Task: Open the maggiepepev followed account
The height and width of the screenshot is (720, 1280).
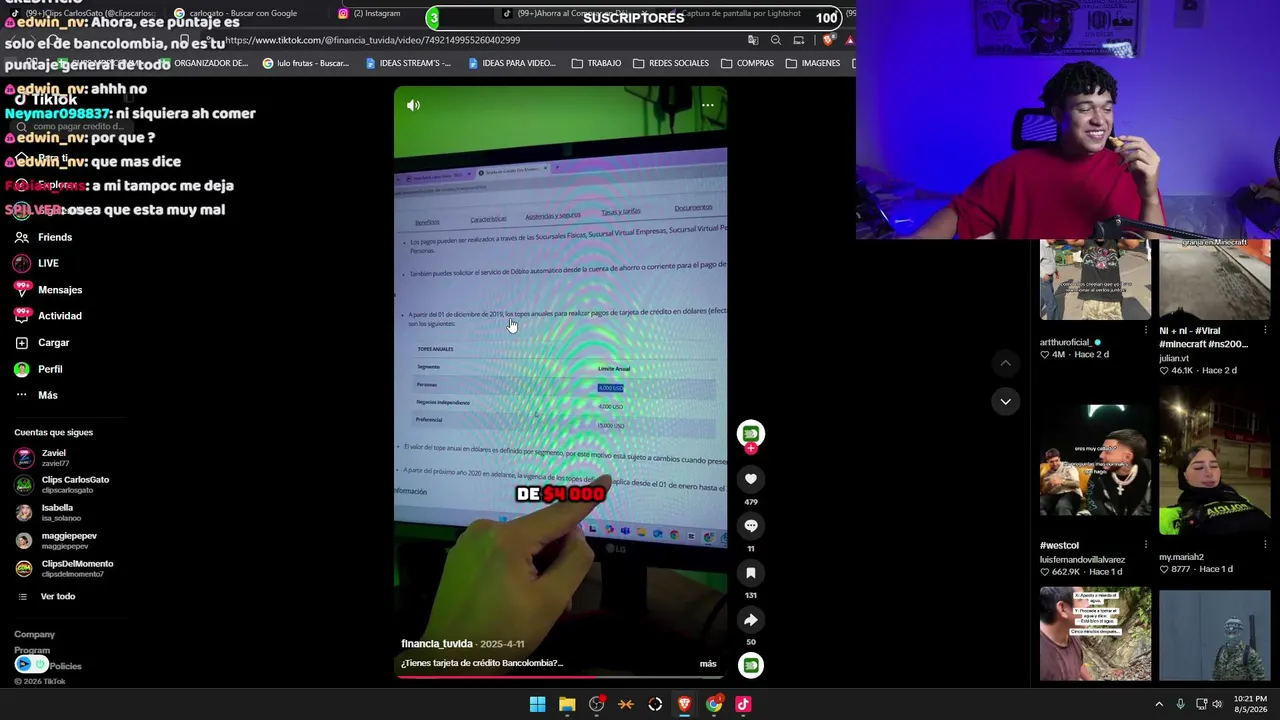Action: coord(56,541)
